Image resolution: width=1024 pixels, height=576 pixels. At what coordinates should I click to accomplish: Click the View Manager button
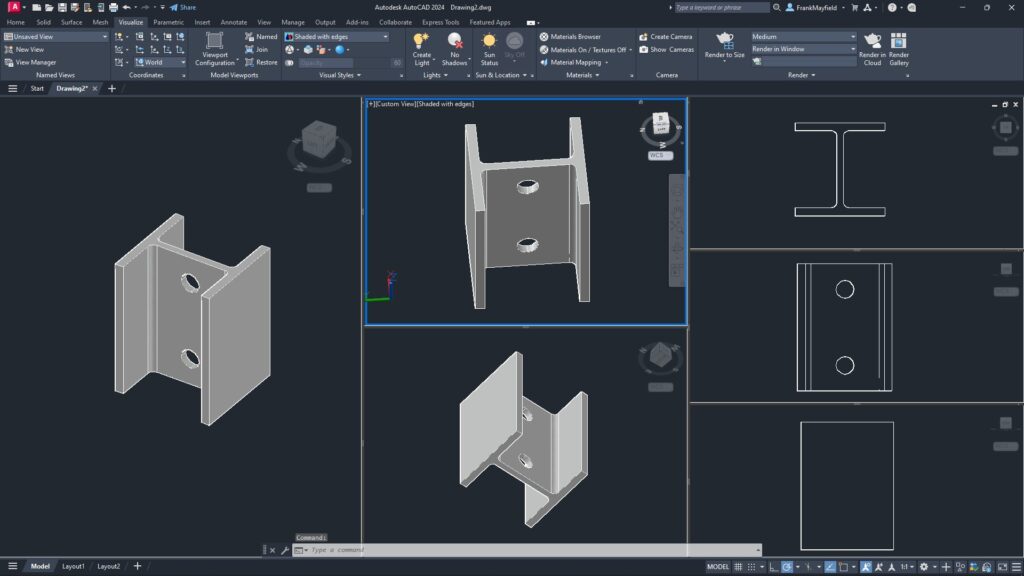pyautogui.click(x=31, y=62)
